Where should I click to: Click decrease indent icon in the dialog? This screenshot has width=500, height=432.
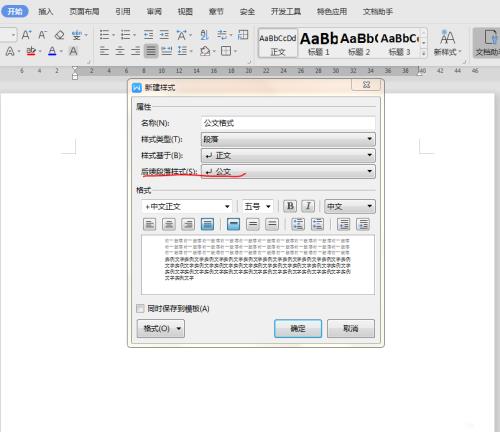click(343, 224)
